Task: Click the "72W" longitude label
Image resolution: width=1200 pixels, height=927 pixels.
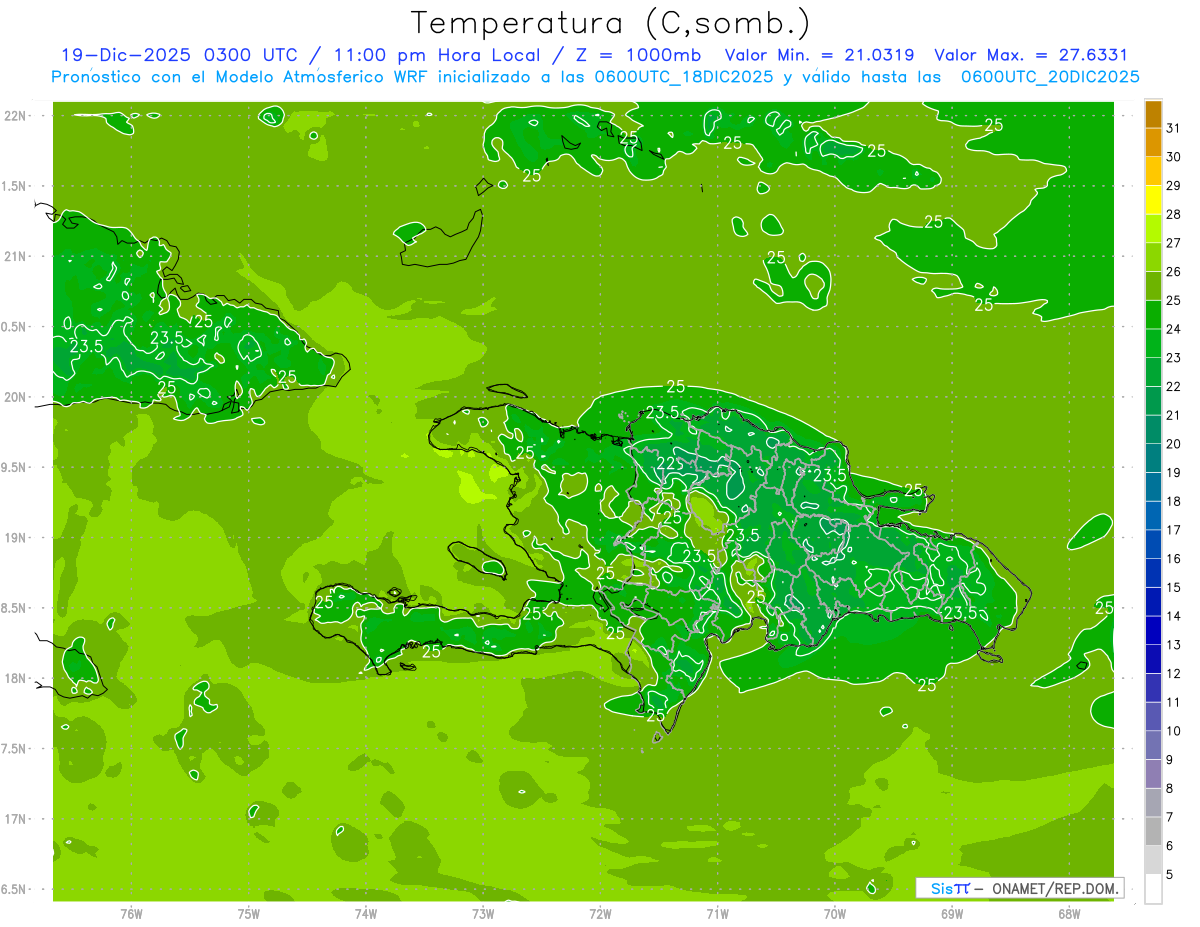Action: pyautogui.click(x=600, y=913)
